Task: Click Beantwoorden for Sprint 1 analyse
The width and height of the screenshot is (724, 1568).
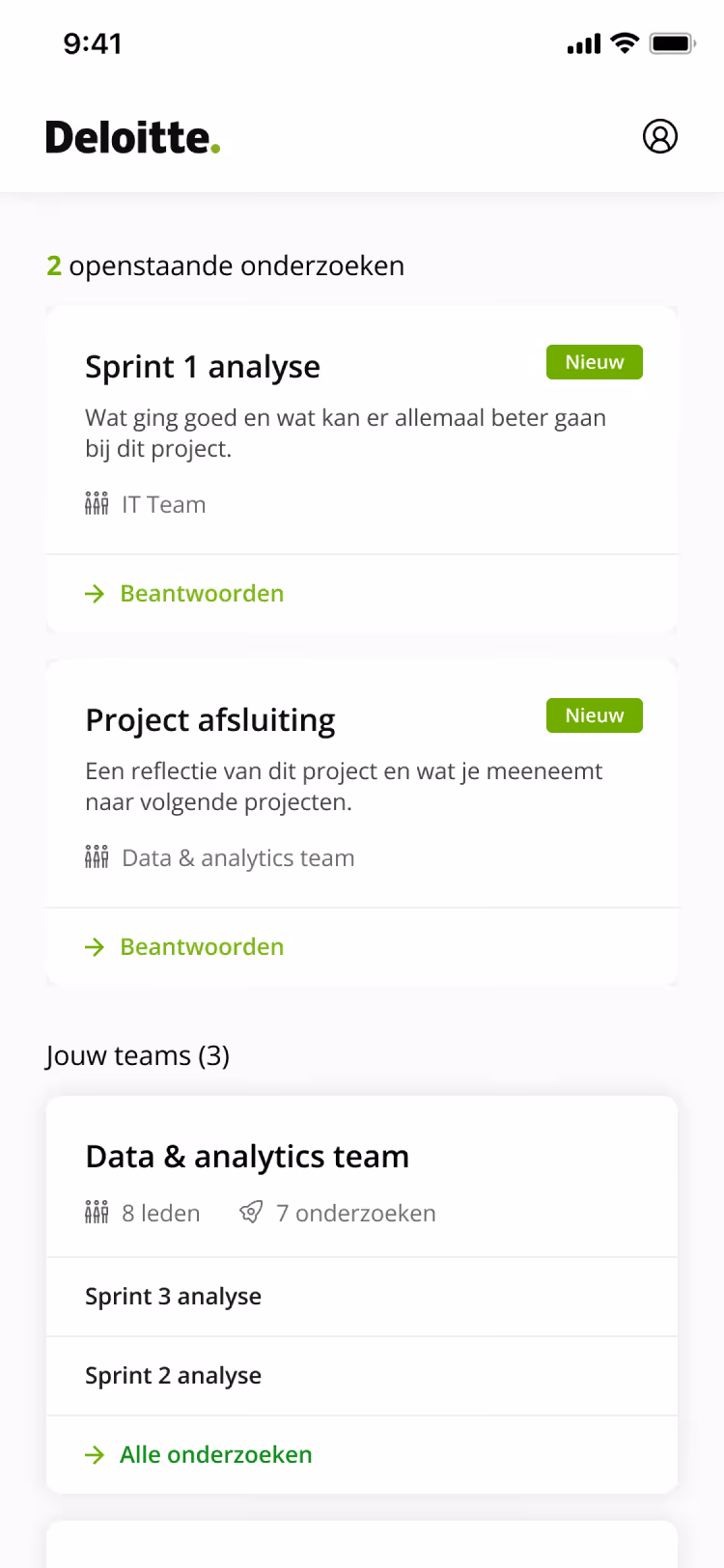Action: (201, 593)
